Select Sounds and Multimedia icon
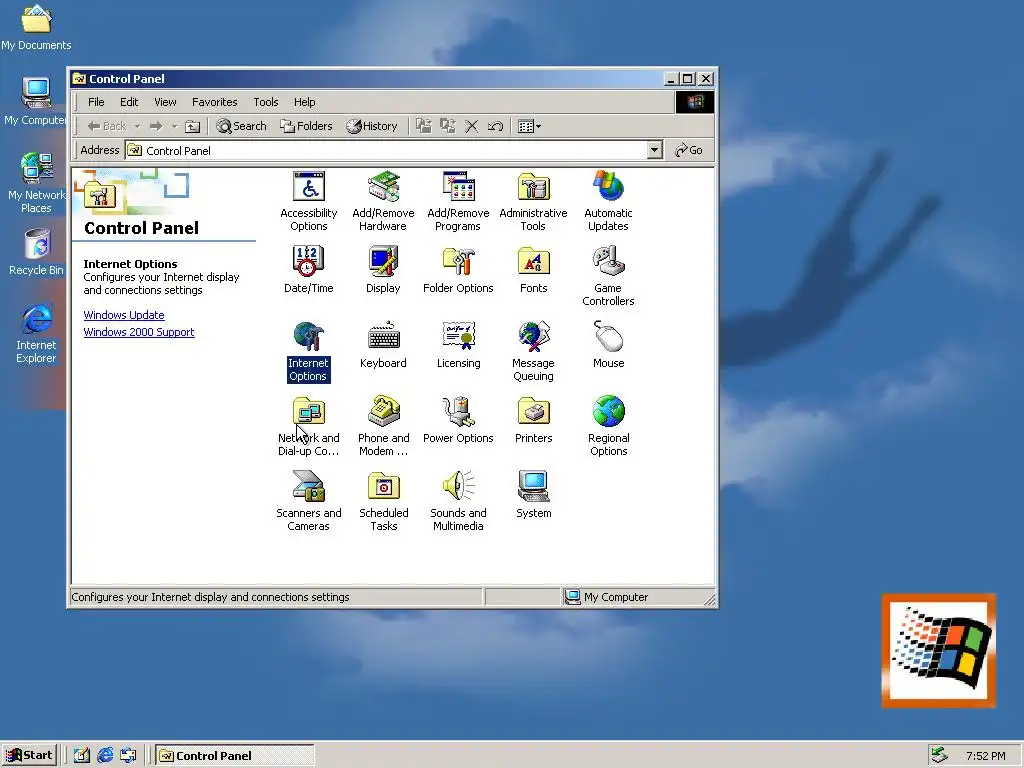Viewport: 1024px width, 768px height. pyautogui.click(x=458, y=502)
